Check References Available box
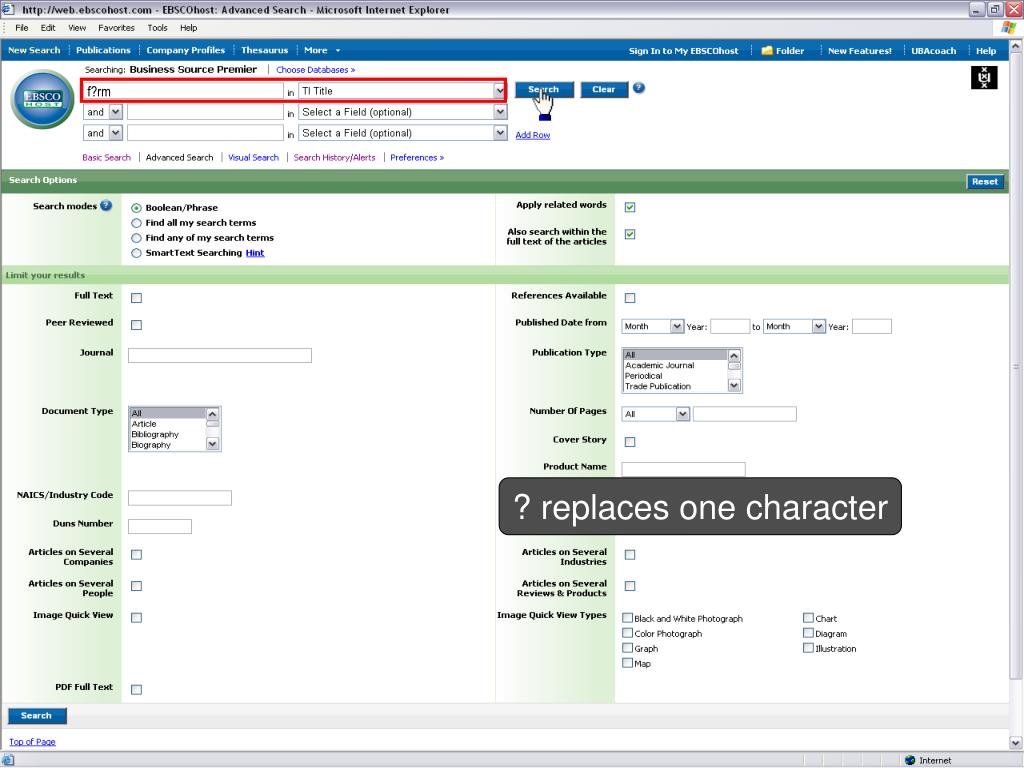 point(630,298)
